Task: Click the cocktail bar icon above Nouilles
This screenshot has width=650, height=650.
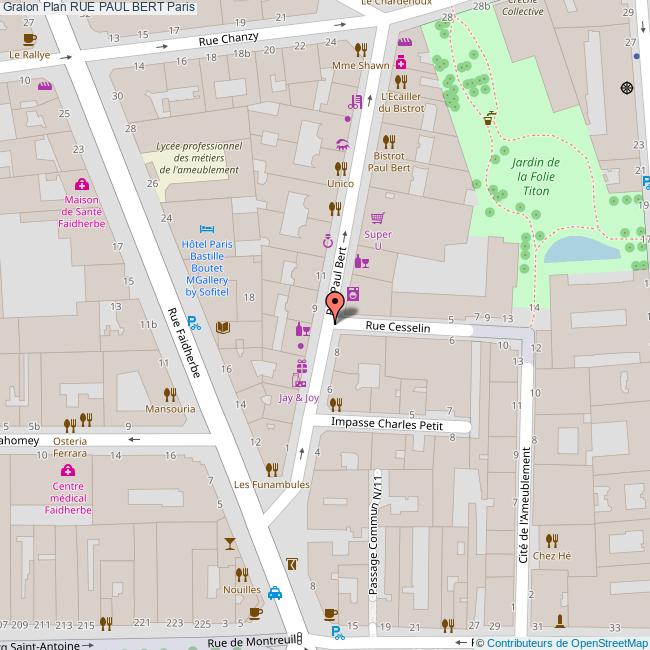Action: tap(230, 543)
